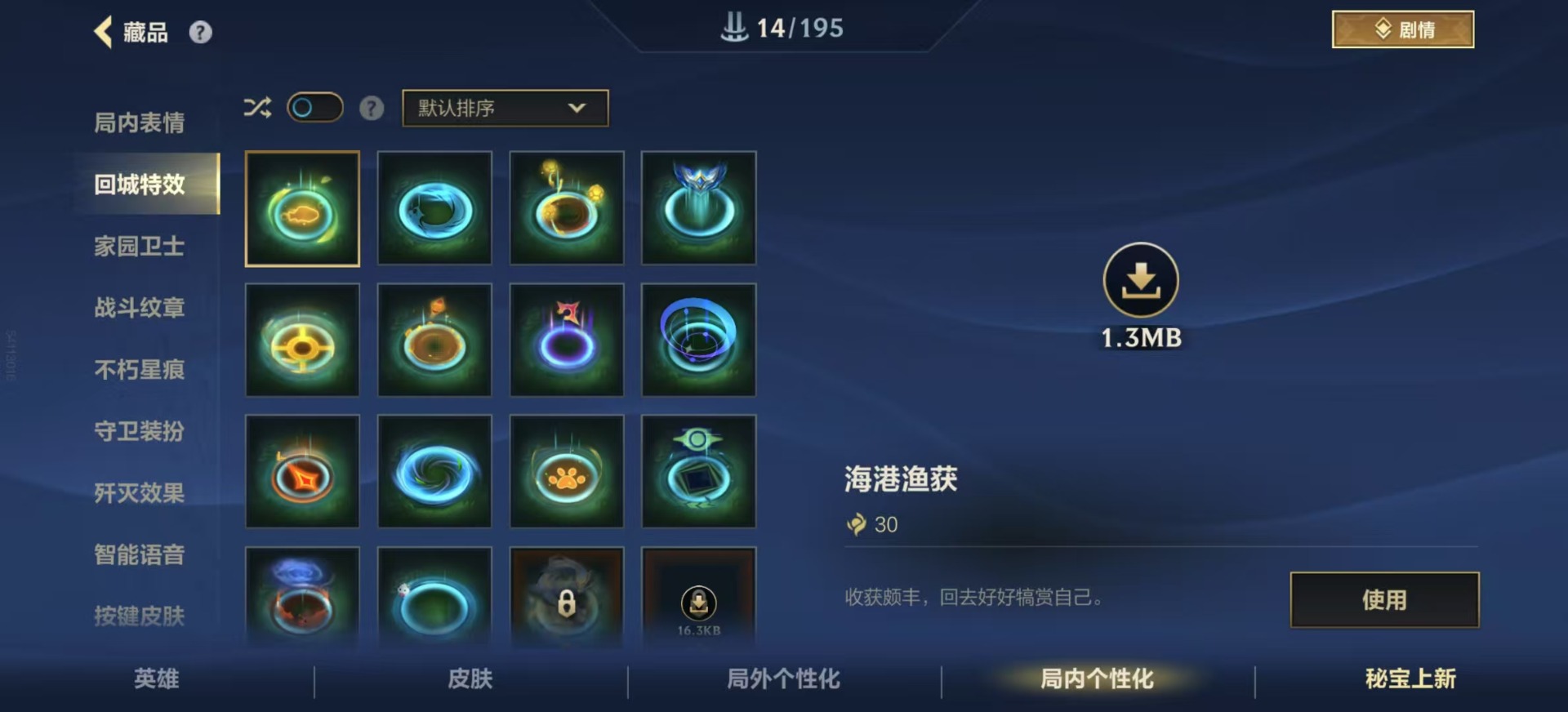This screenshot has width=1568, height=712.
Task: Select the locked recall effect
Action: tap(567, 598)
